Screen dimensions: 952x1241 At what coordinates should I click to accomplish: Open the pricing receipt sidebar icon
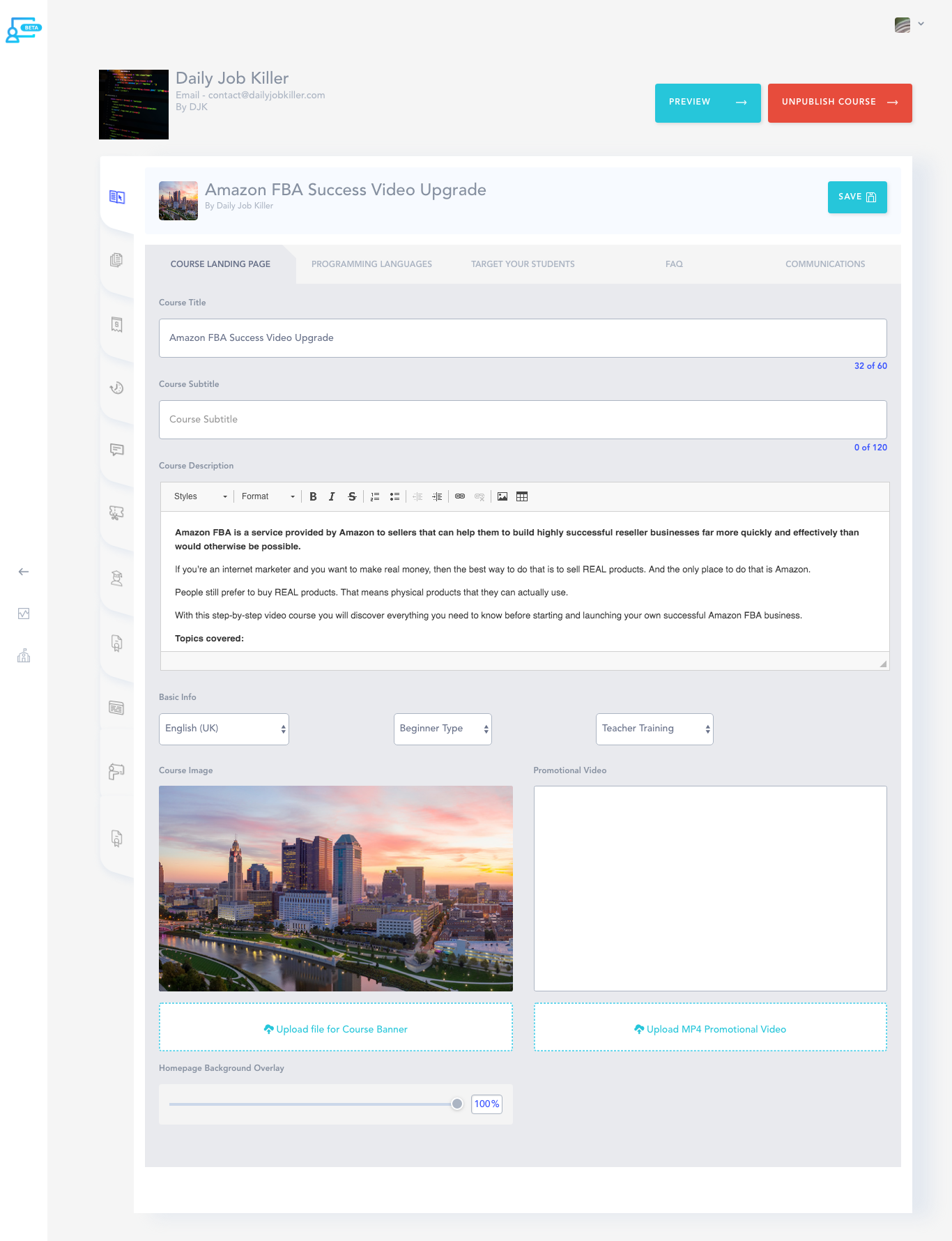117,324
